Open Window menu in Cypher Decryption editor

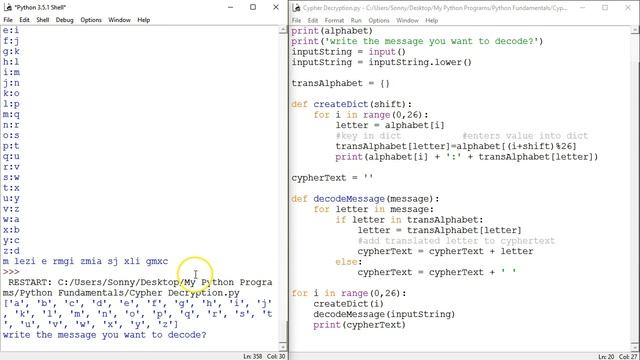tap(407, 20)
